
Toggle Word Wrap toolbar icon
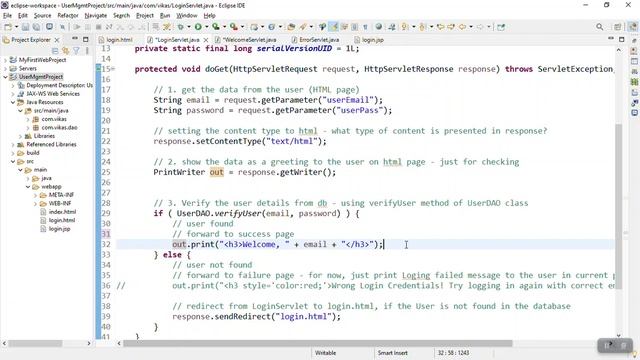coord(344,27)
